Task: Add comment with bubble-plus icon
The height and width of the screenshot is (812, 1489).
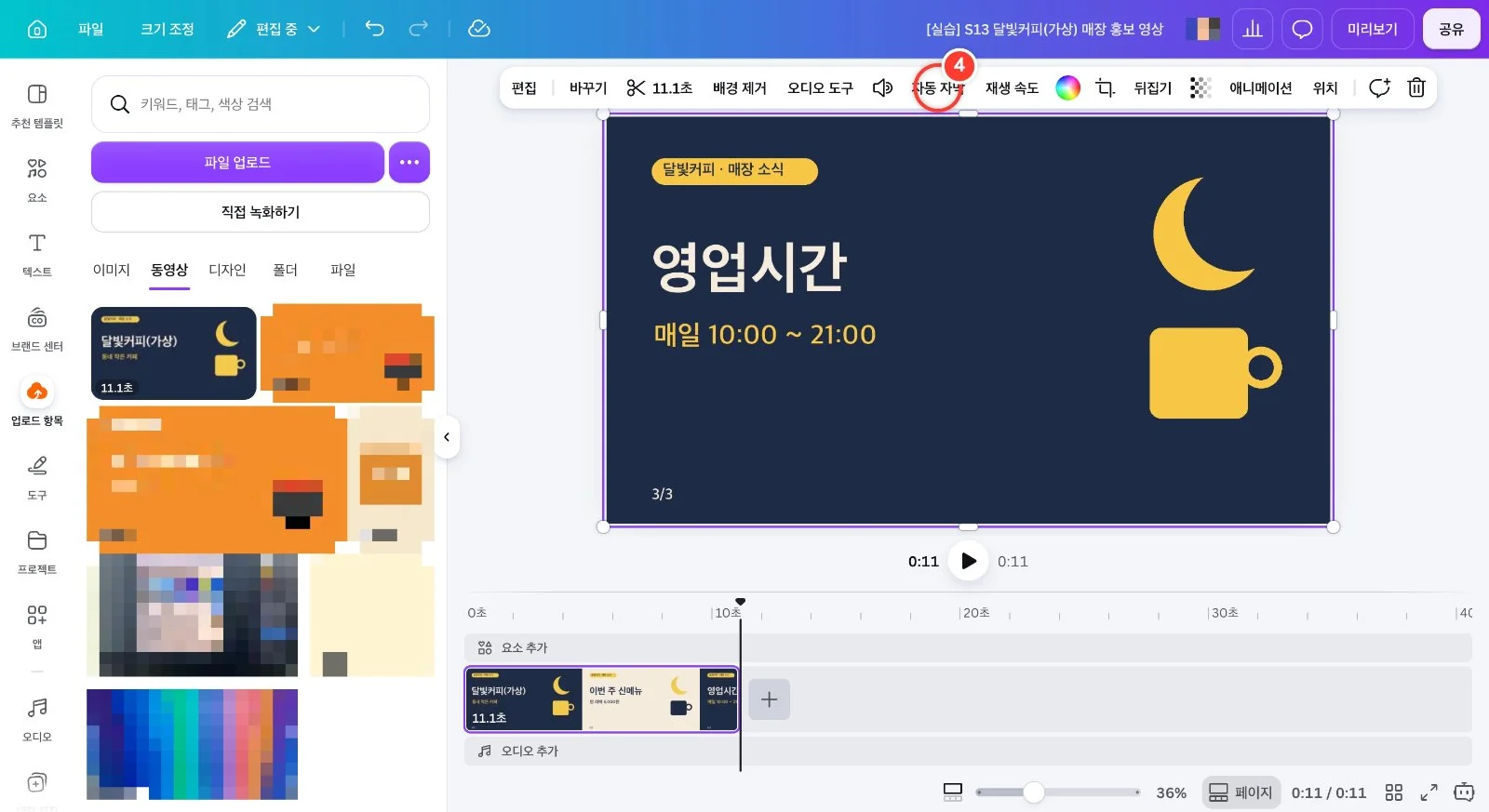Action: 1379,87
